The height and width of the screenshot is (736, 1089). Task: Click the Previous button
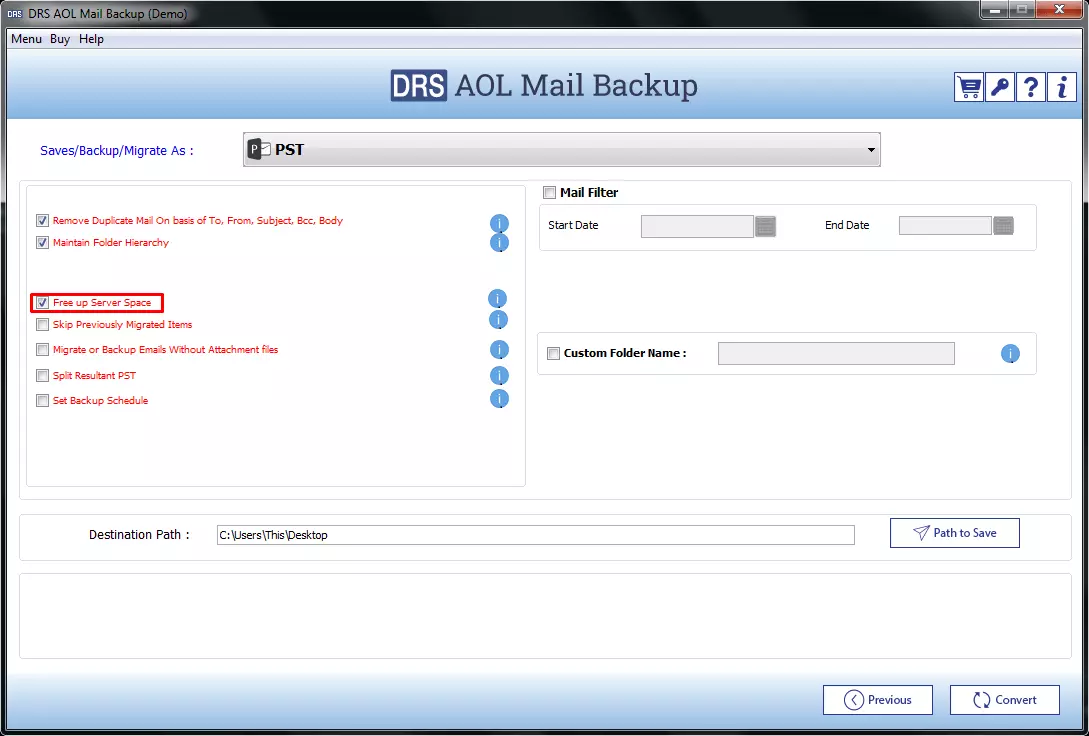[x=878, y=700]
